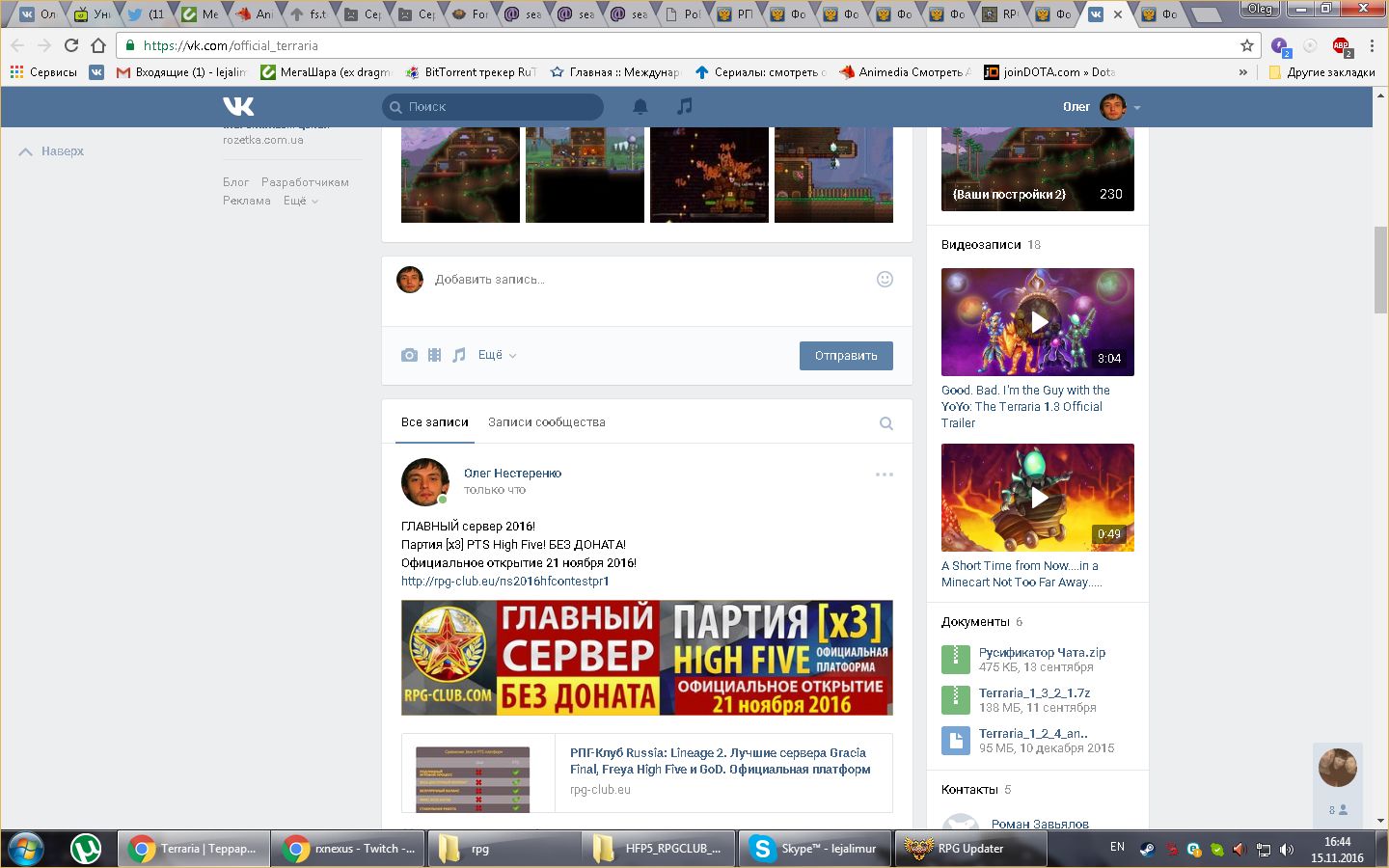This screenshot has height=868, width=1389.
Task: Click the volume icon in system tray
Action: 1286,850
